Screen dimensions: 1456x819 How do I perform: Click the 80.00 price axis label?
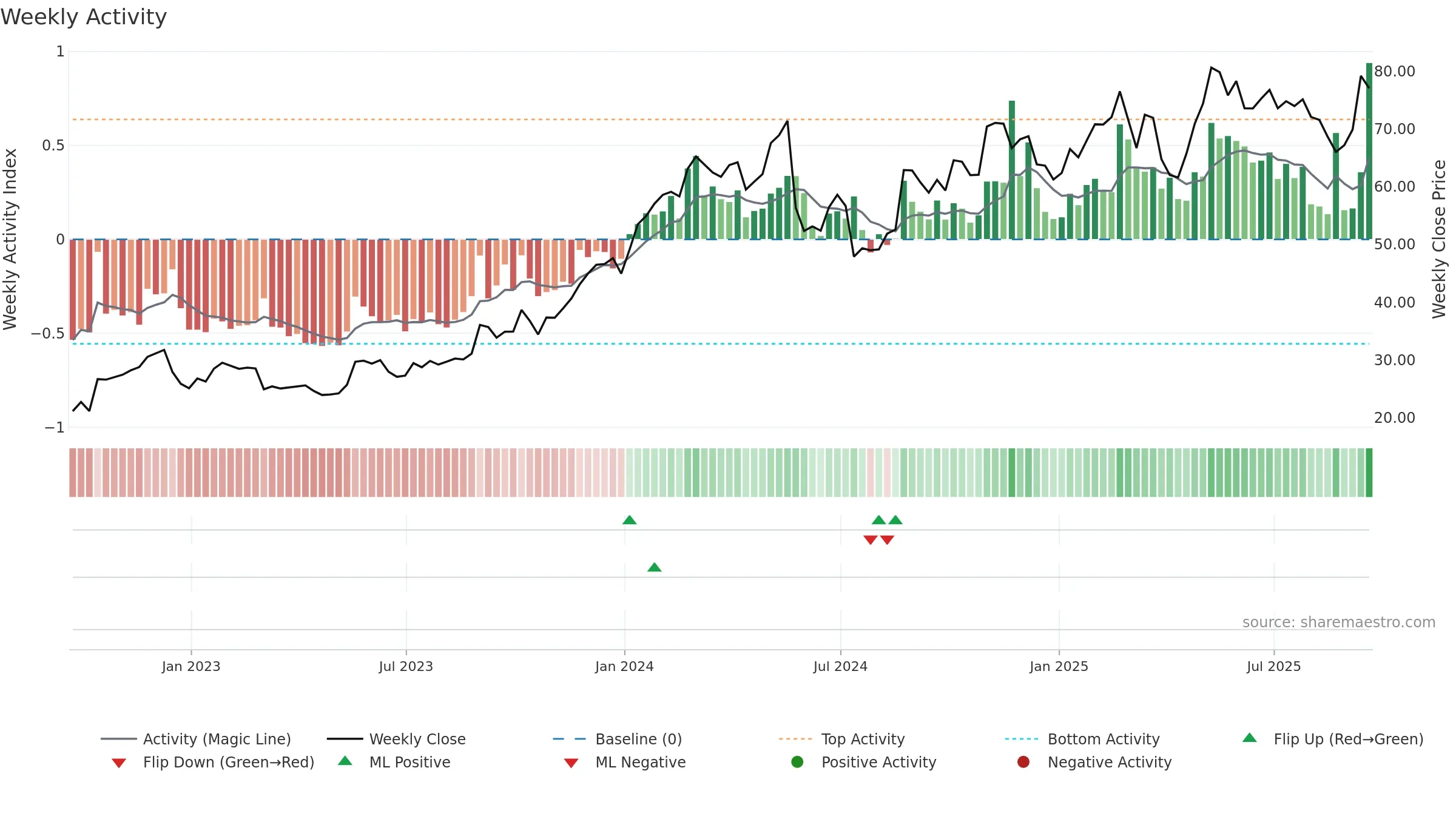[x=1395, y=71]
